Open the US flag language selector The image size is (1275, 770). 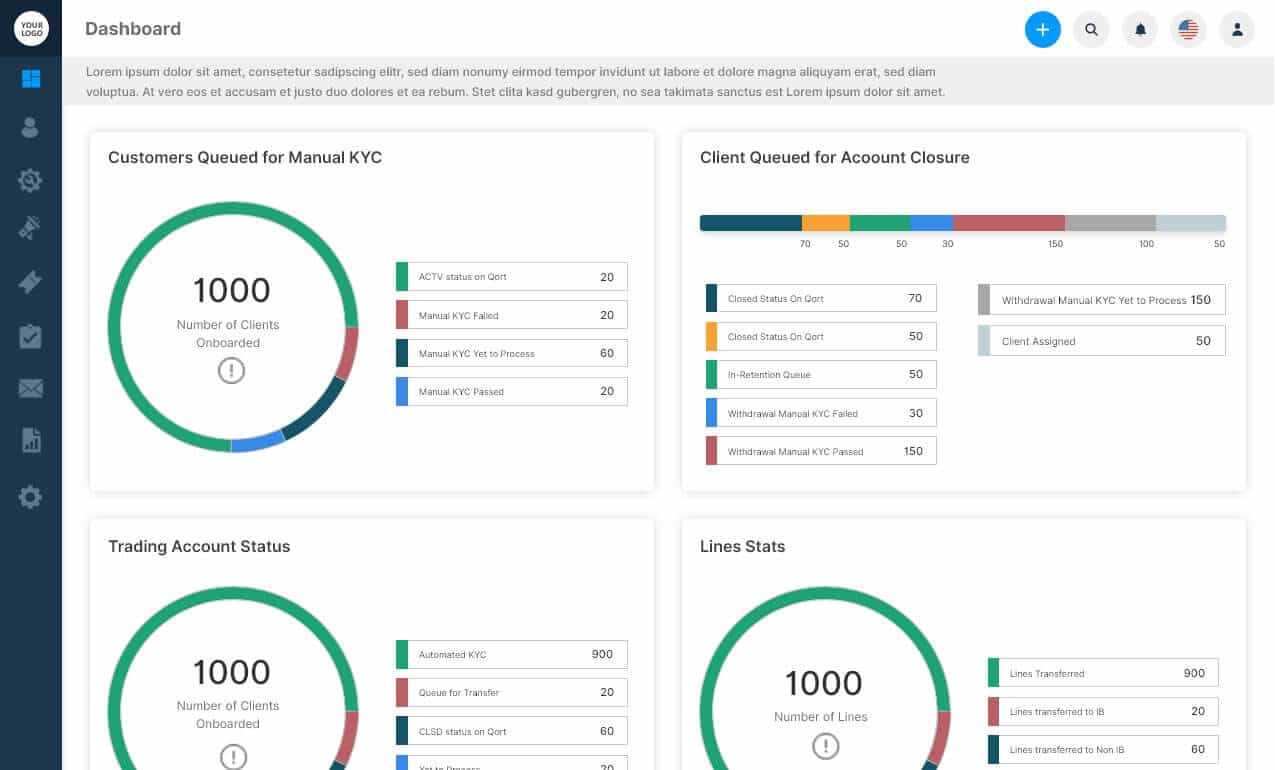pos(1188,30)
